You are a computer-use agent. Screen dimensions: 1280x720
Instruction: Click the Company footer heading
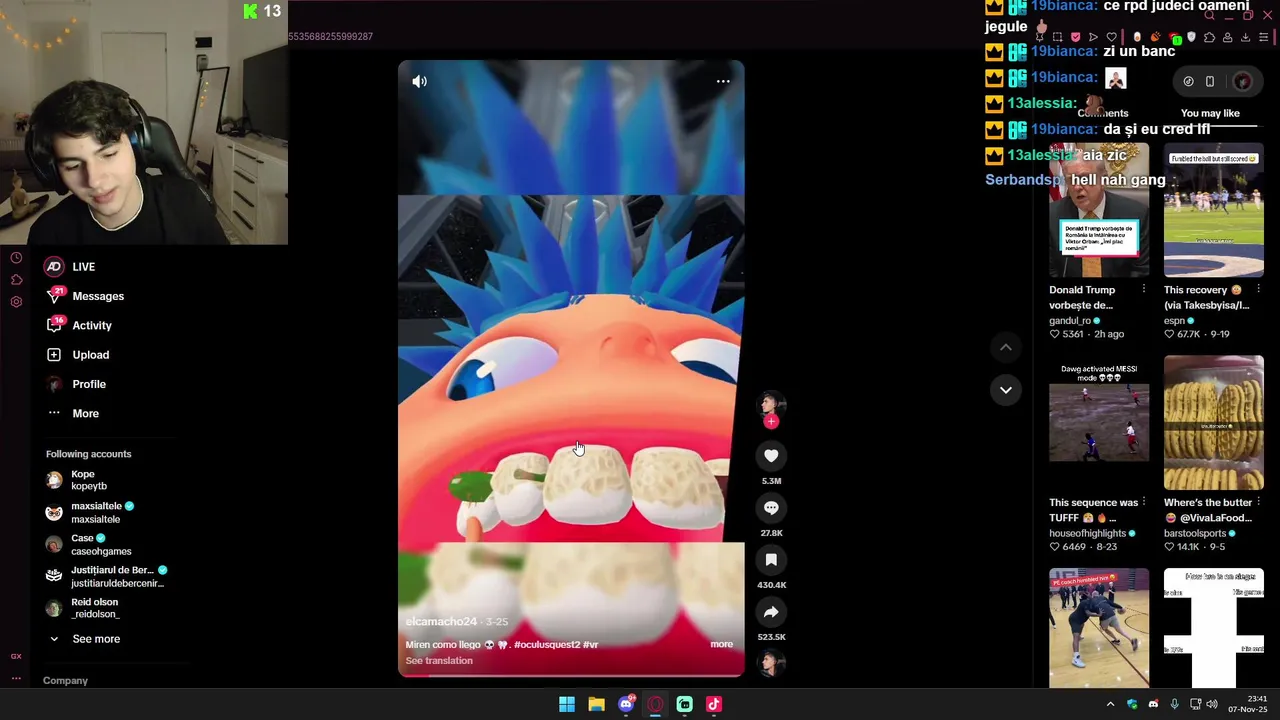click(65, 681)
